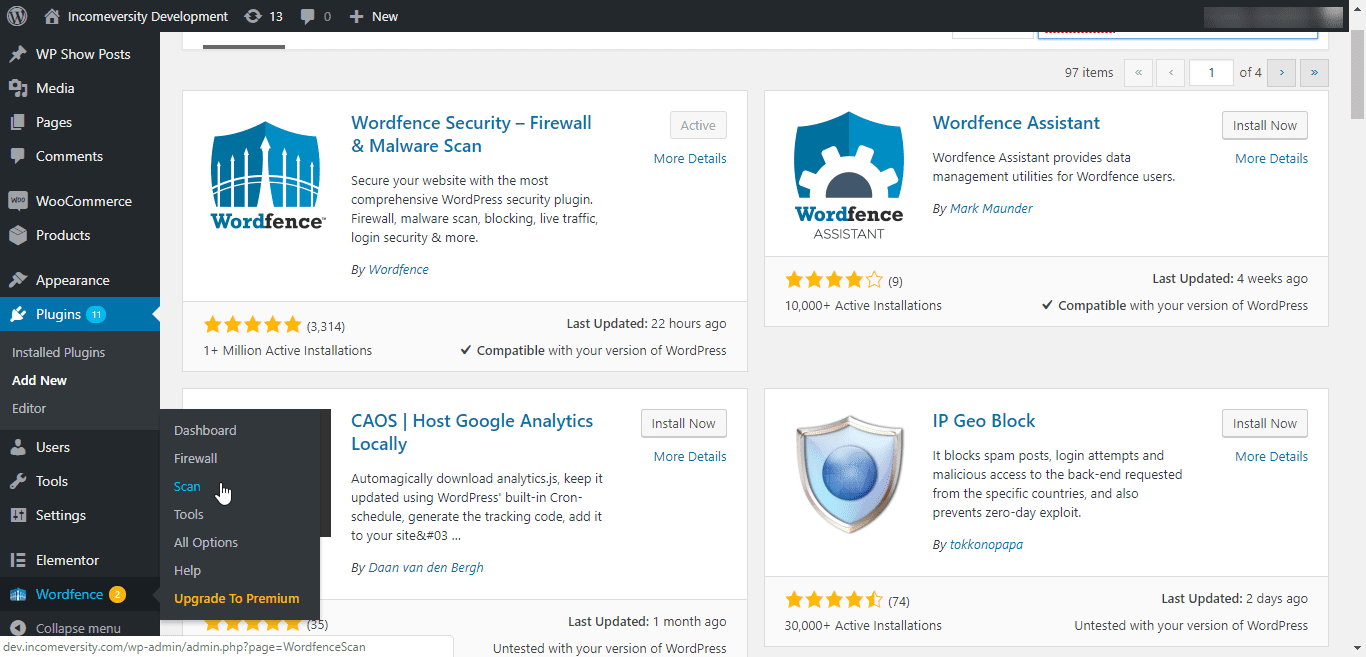Open the Wordfence Assistant plugin logo

pos(848,175)
